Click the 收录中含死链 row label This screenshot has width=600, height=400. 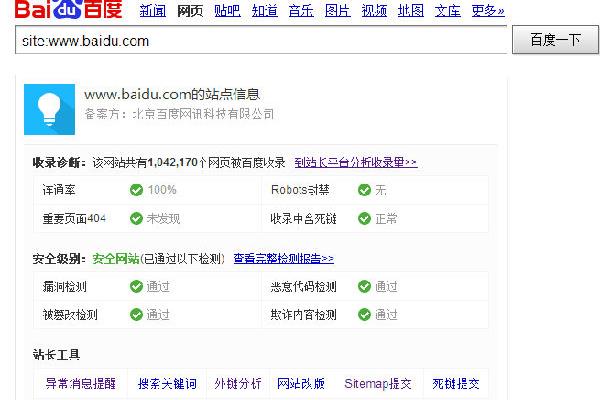tap(303, 219)
